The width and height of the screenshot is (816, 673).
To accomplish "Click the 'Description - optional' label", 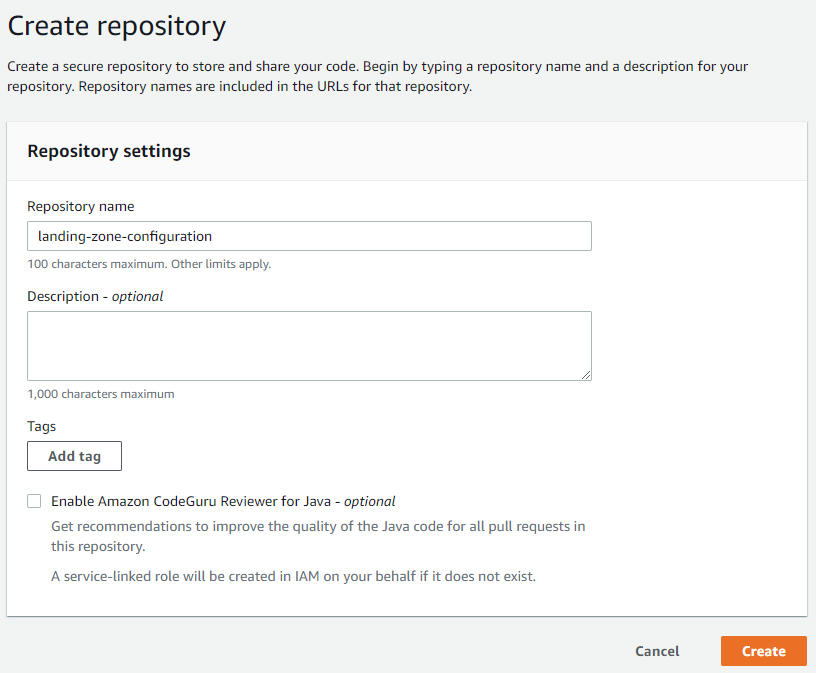I will click(x=95, y=296).
